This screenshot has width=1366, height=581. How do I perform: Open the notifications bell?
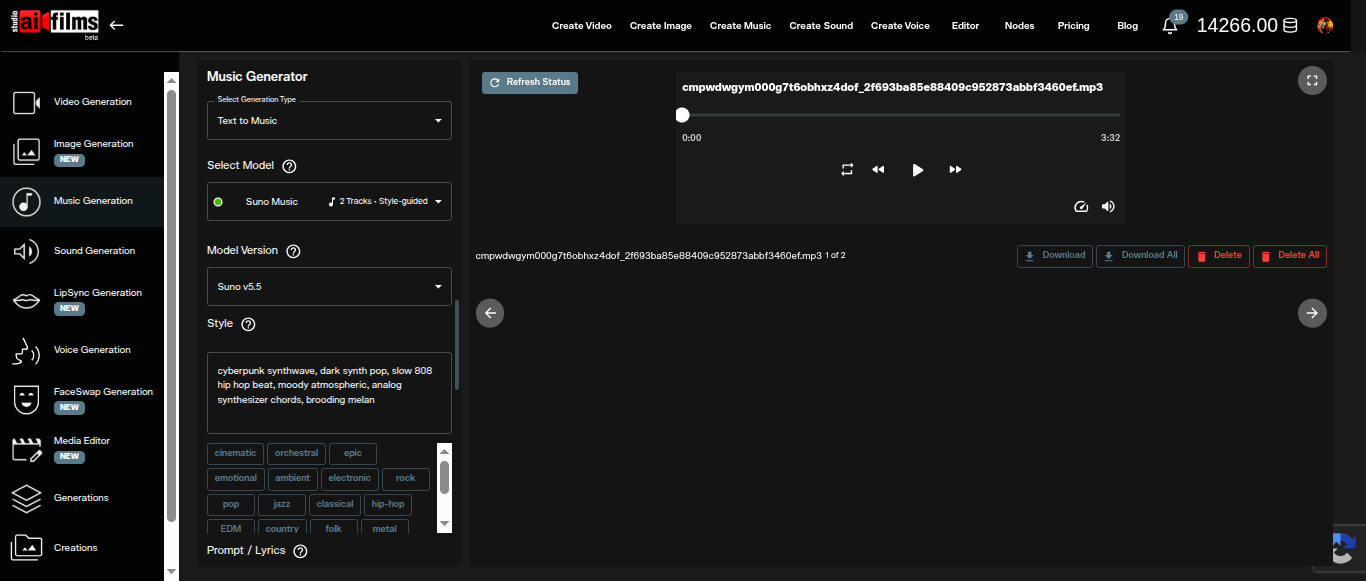(x=1170, y=26)
